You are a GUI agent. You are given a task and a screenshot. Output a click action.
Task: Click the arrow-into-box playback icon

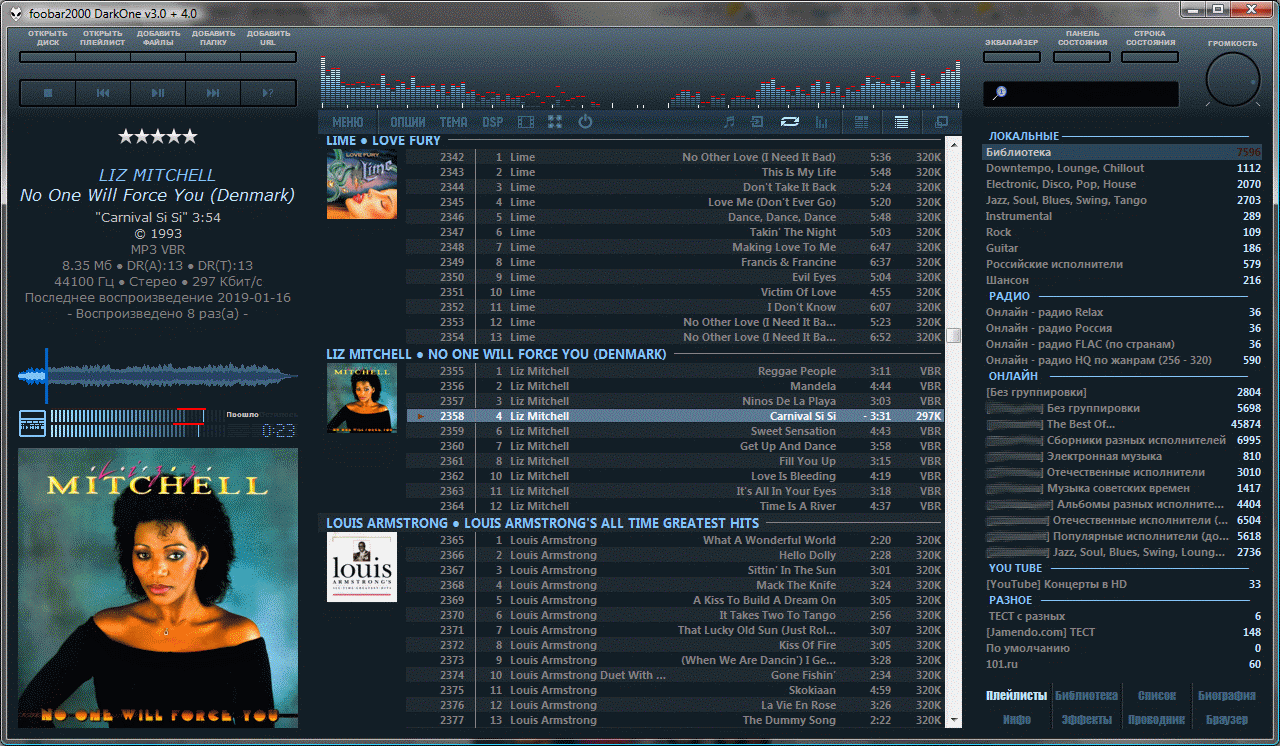coord(758,122)
